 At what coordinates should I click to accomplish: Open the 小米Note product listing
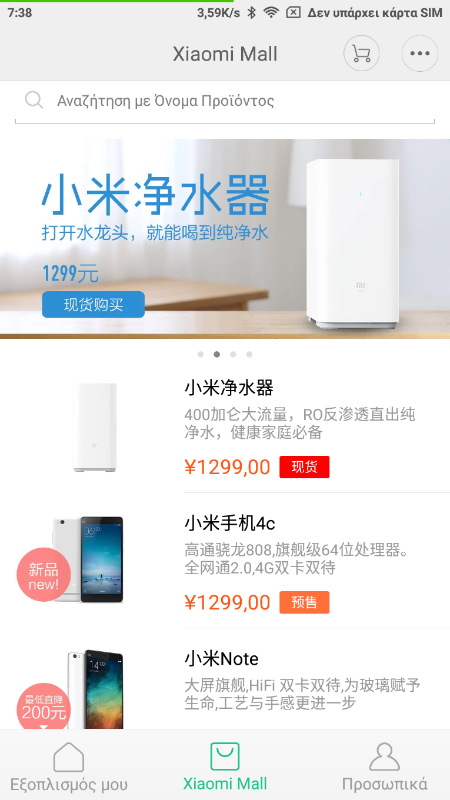point(225,683)
